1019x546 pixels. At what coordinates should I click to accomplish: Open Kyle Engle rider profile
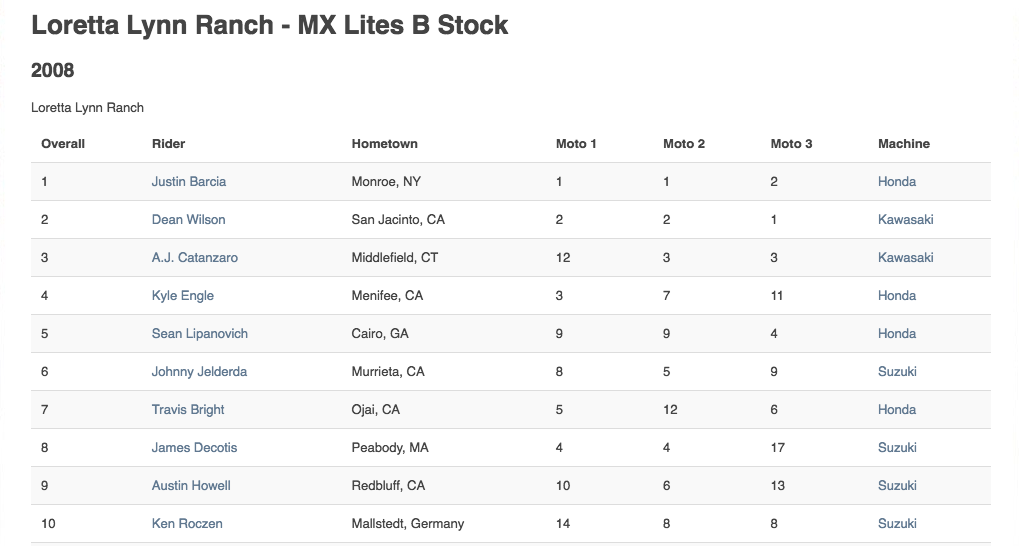(x=183, y=296)
